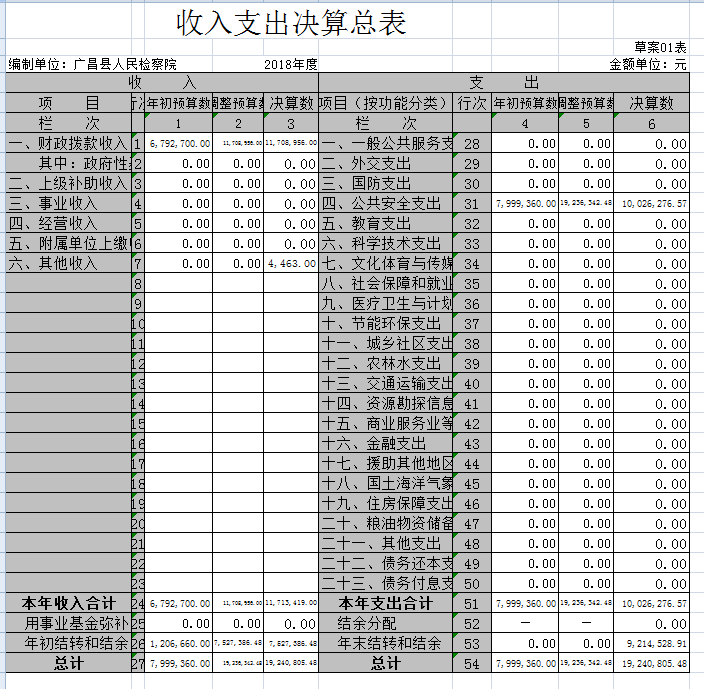Select expenditure item 四、公共安全支出
The height and width of the screenshot is (689, 704).
click(386, 203)
